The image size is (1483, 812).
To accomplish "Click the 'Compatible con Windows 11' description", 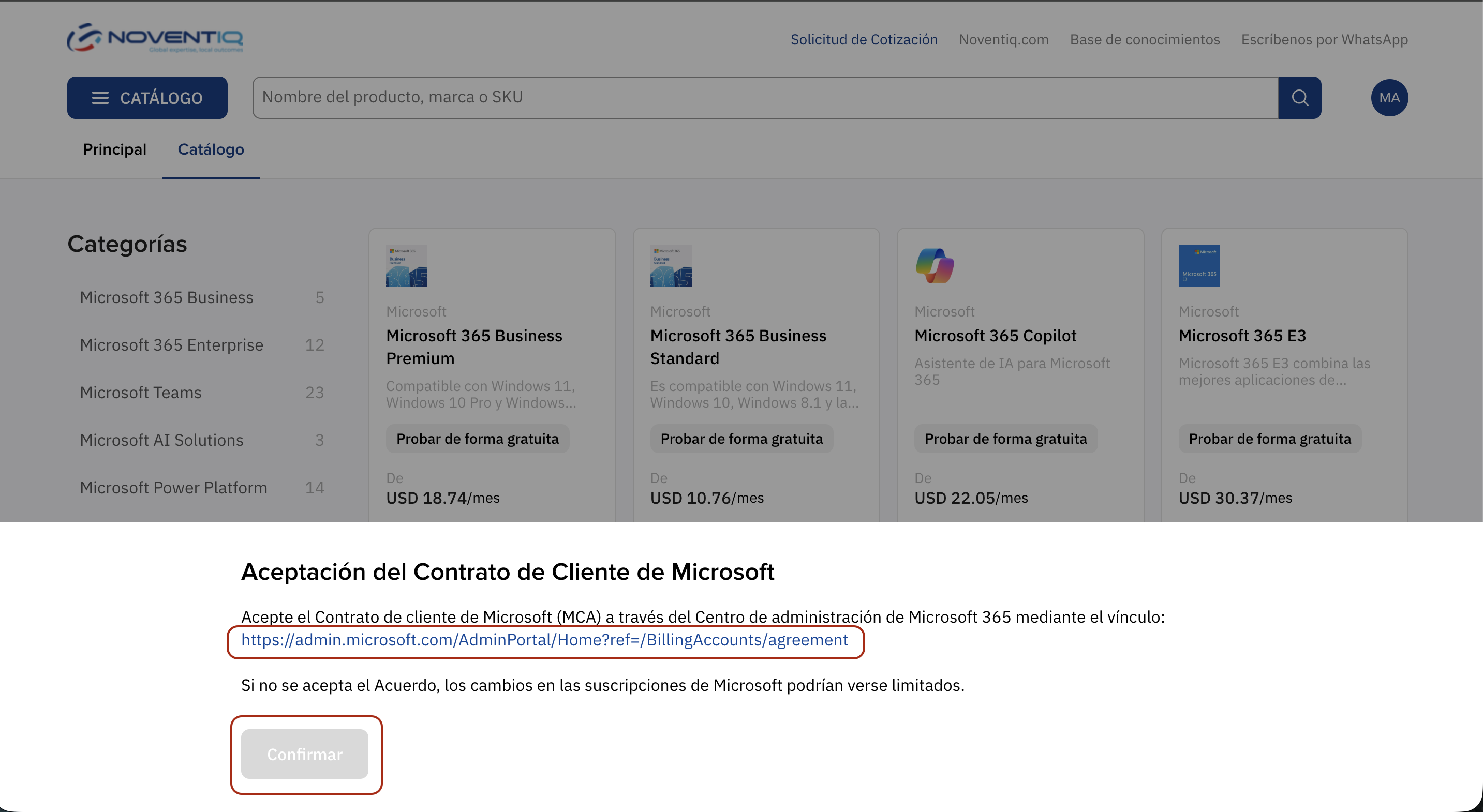I will tap(481, 394).
